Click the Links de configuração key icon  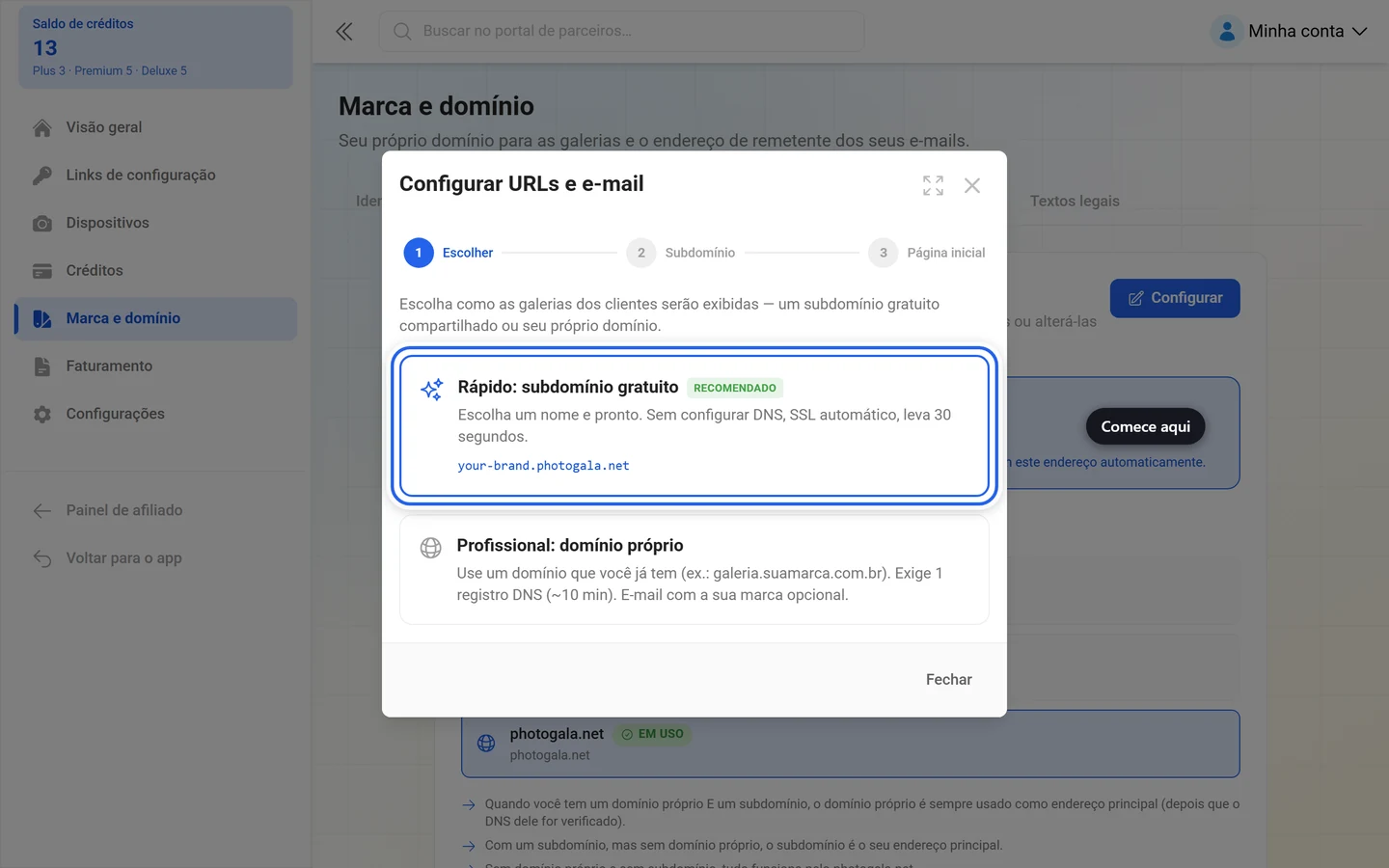(x=42, y=176)
